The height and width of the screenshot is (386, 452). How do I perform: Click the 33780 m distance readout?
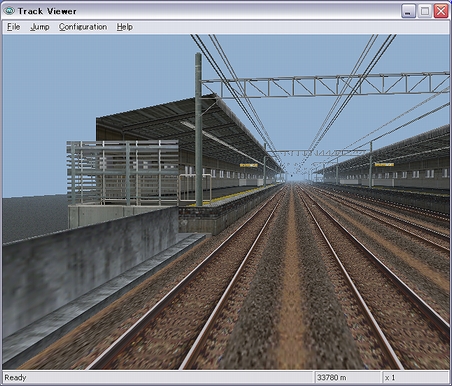332,378
